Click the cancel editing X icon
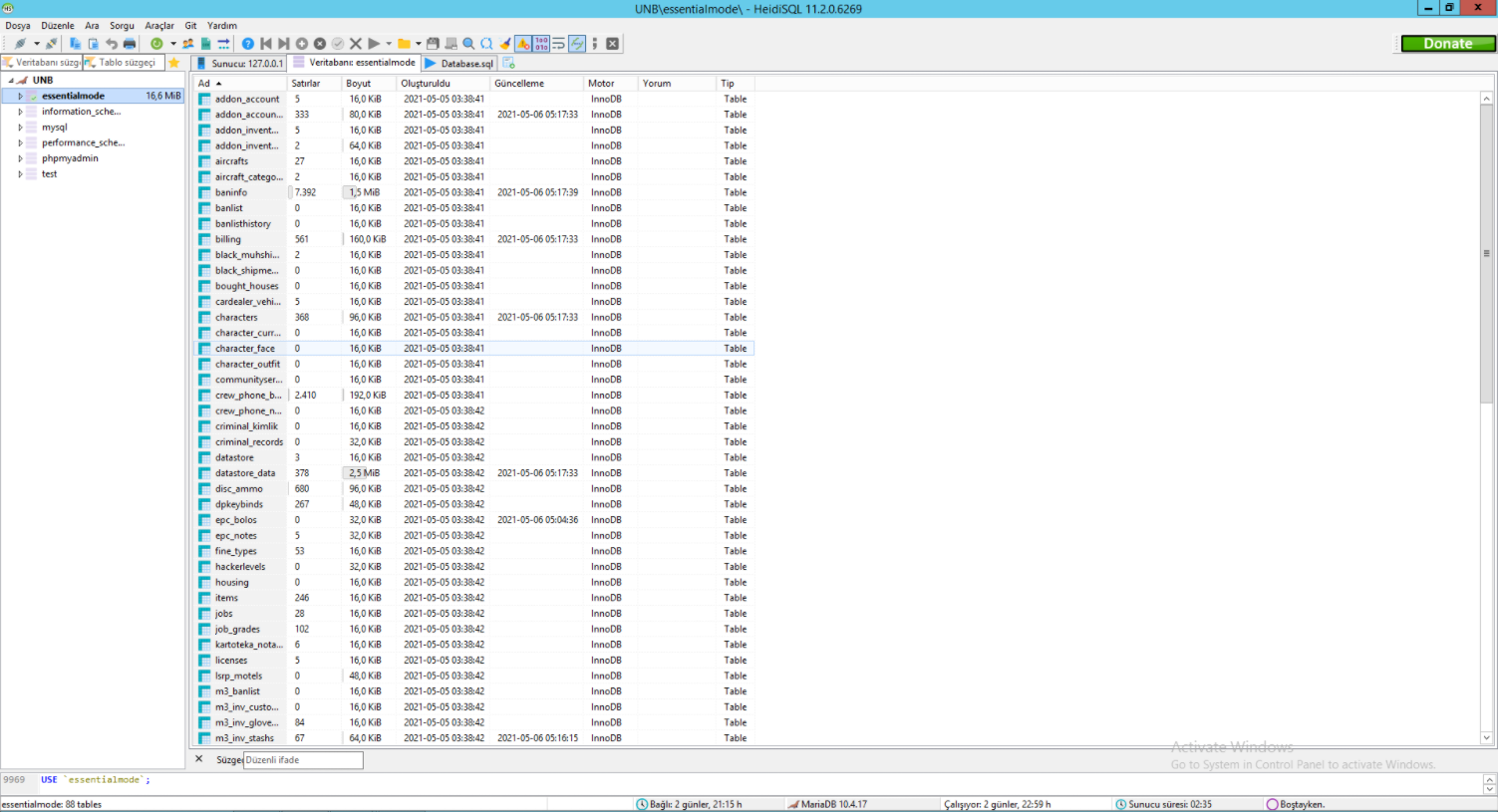This screenshot has height=812, width=1498. tap(356, 44)
